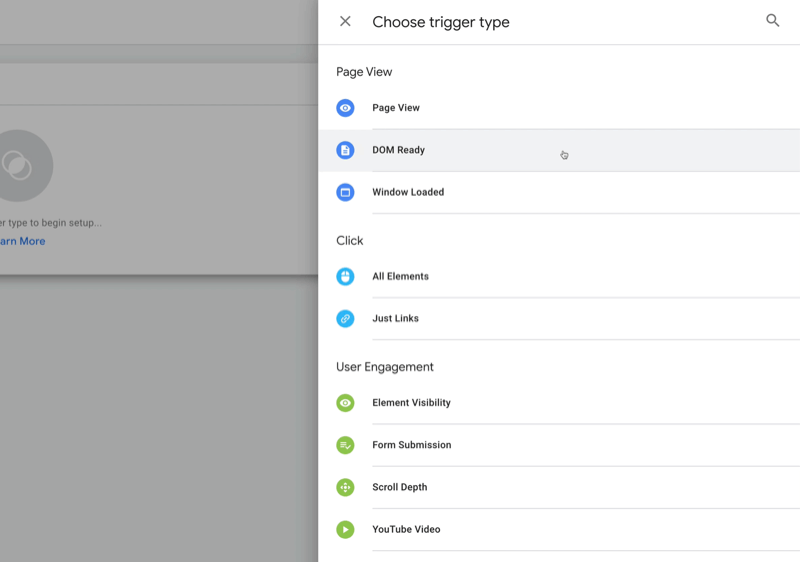Click the trigger type placeholder circle
This screenshot has height=562, width=800.
pyautogui.click(x=18, y=165)
